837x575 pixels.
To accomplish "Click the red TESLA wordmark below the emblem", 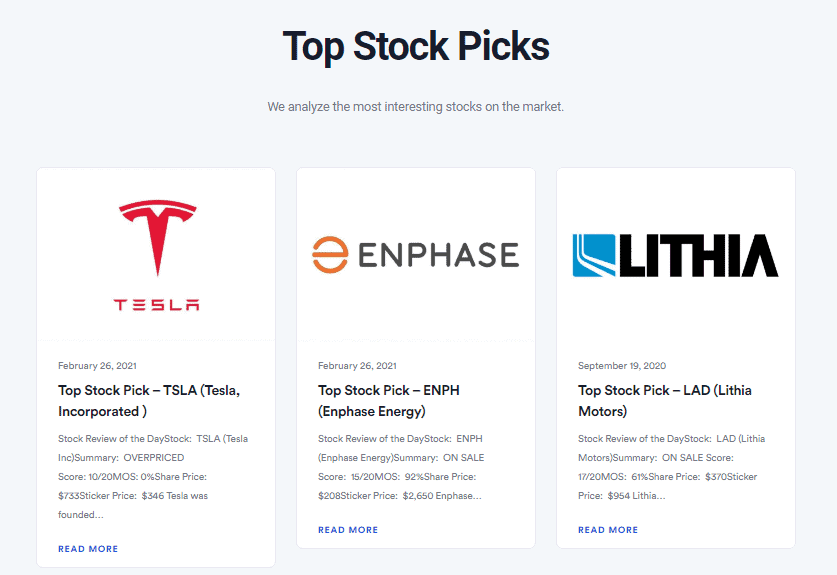I will [x=156, y=304].
